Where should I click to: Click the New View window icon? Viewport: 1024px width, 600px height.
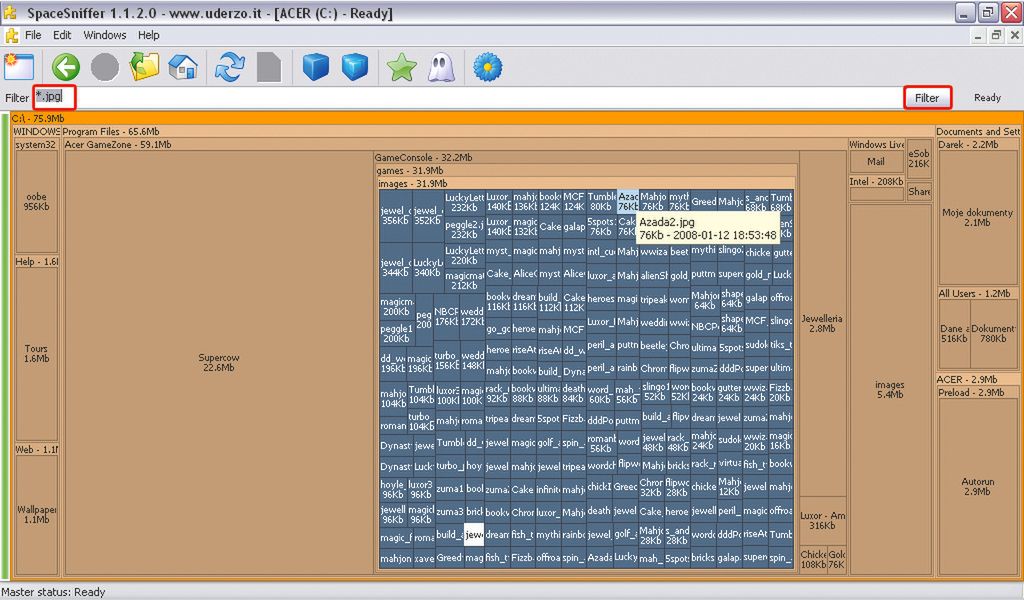(x=19, y=67)
